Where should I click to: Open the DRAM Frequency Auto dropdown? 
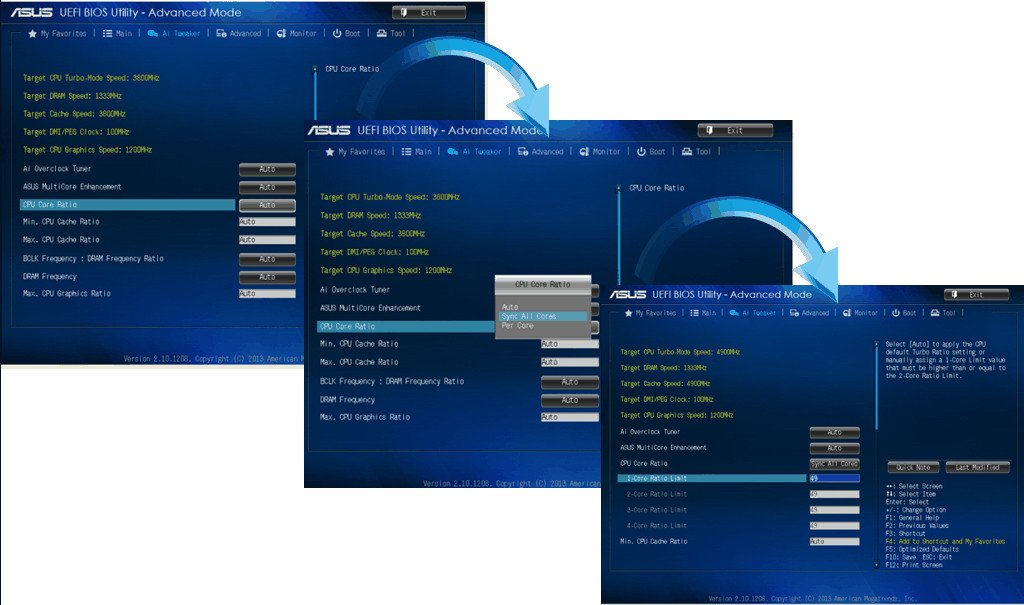pos(570,399)
